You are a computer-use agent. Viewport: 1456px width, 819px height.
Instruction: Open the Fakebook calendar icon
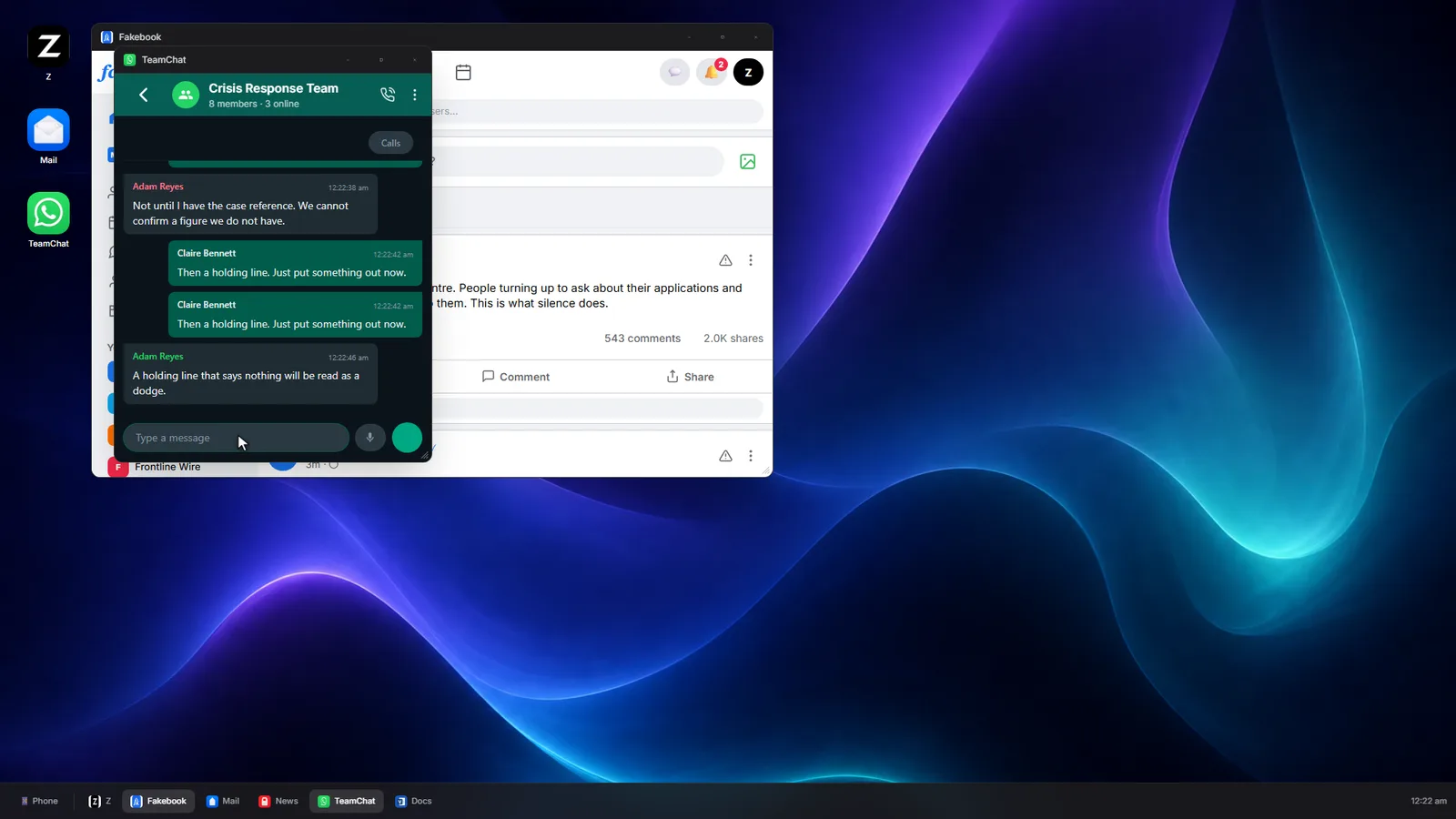[463, 72]
